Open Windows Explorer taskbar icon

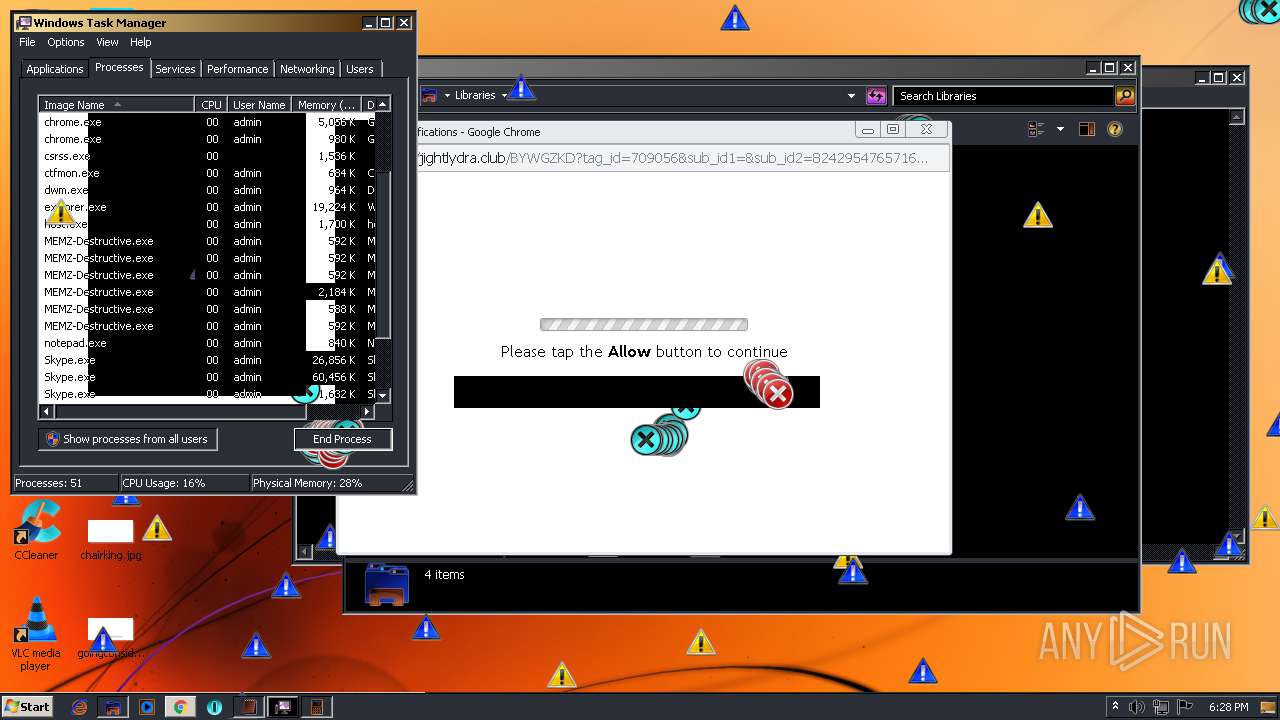tap(113, 707)
